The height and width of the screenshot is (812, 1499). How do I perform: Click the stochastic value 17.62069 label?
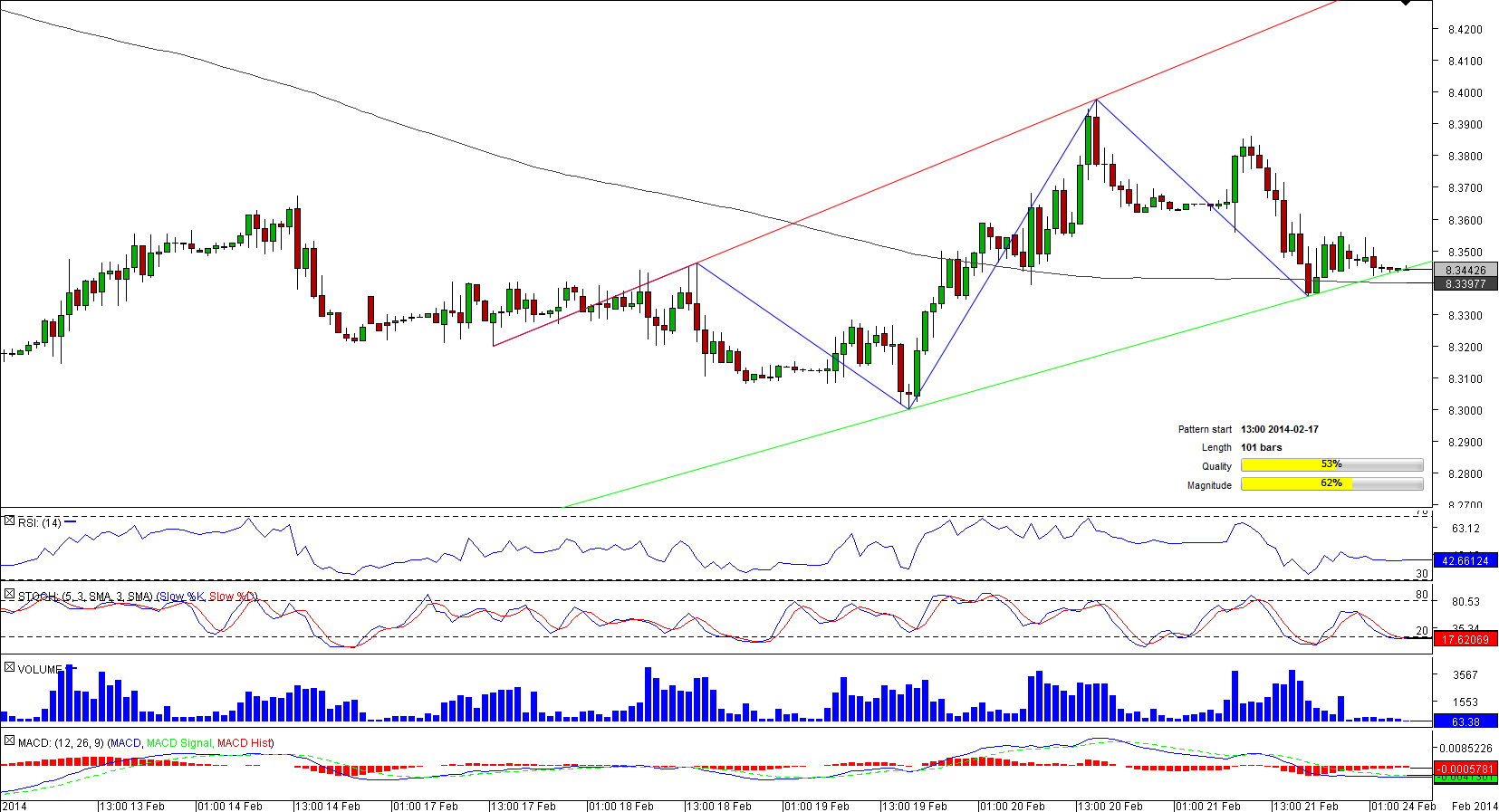tap(1465, 640)
